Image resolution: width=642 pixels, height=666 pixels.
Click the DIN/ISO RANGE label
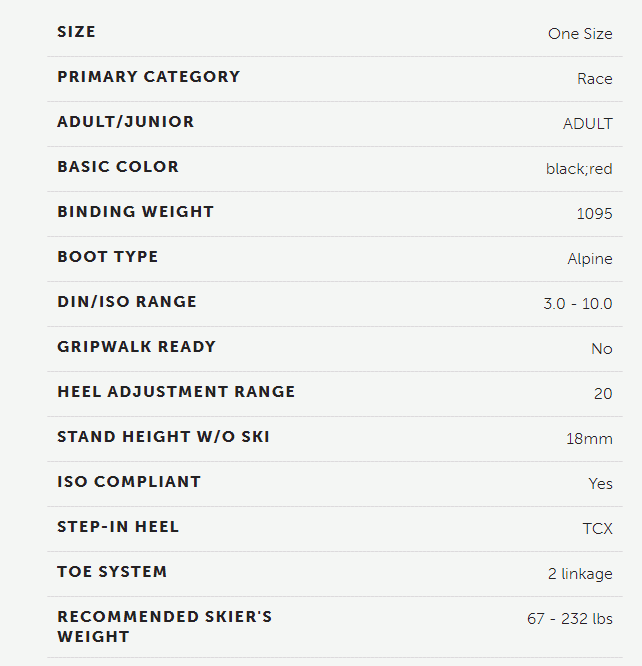click(127, 302)
